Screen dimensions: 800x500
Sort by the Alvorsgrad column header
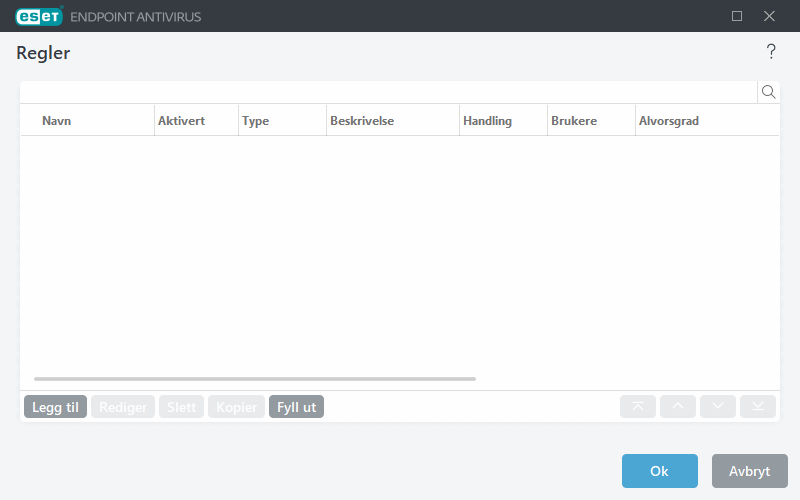coord(668,121)
